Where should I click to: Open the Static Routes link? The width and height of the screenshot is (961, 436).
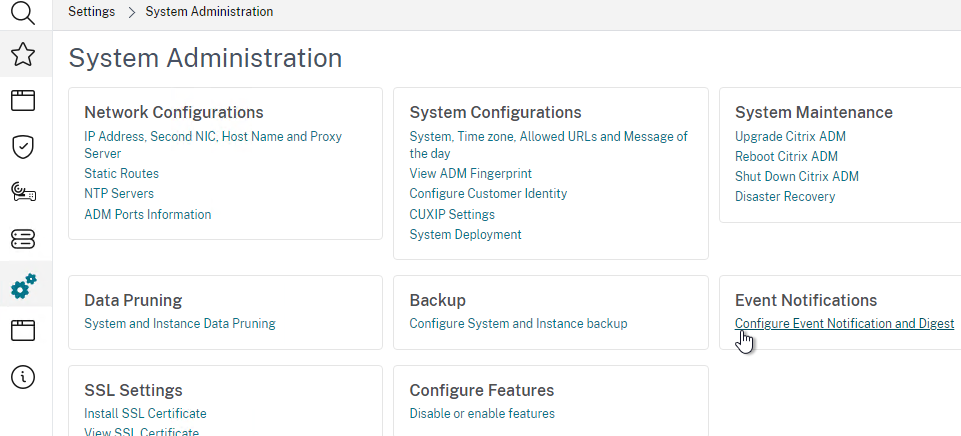(x=121, y=174)
